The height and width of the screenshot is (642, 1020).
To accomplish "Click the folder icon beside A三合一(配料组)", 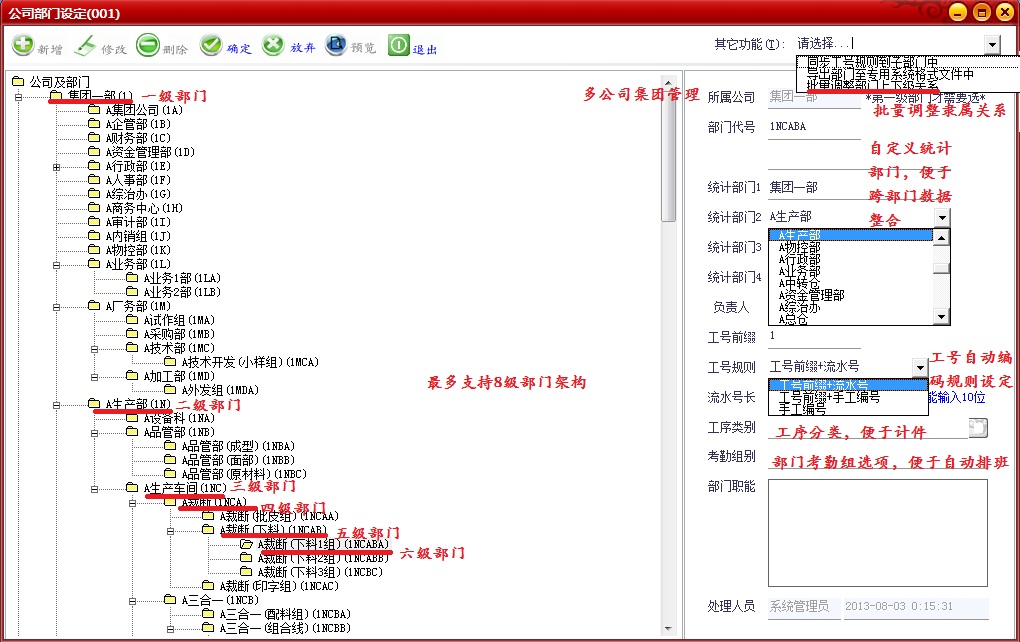I will pyautogui.click(x=208, y=613).
